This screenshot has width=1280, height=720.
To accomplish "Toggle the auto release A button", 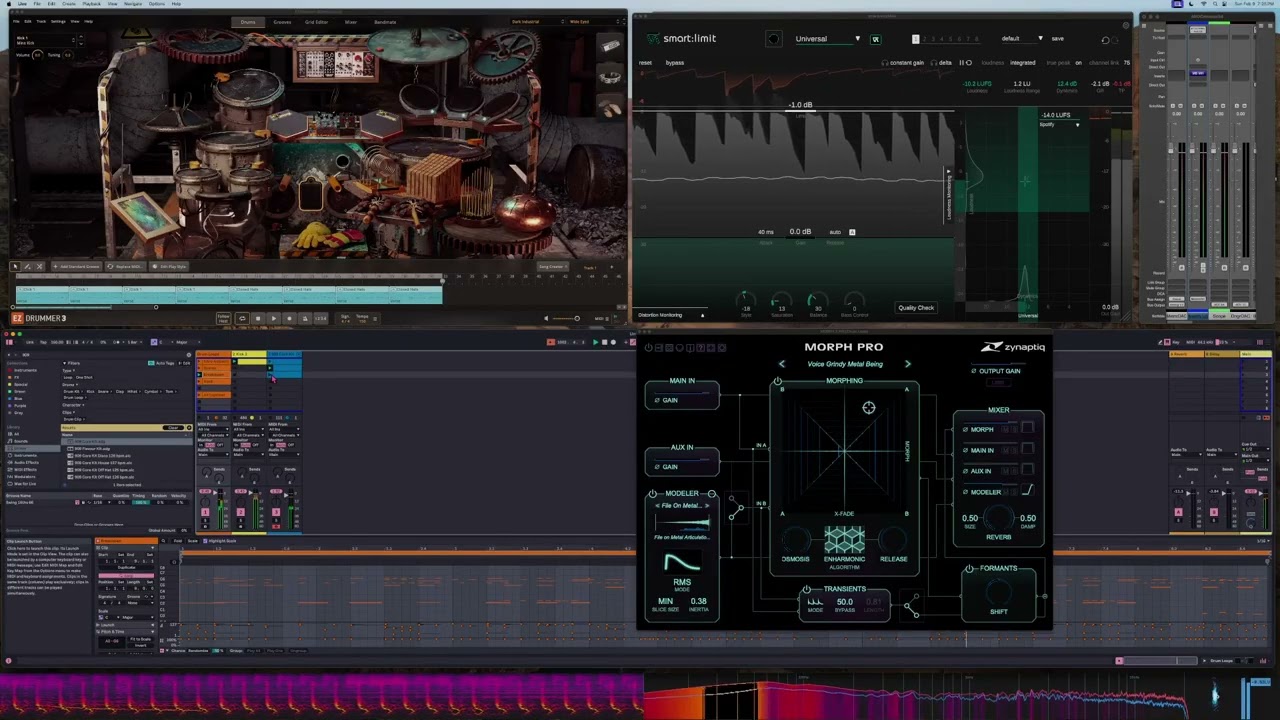I will (x=852, y=232).
